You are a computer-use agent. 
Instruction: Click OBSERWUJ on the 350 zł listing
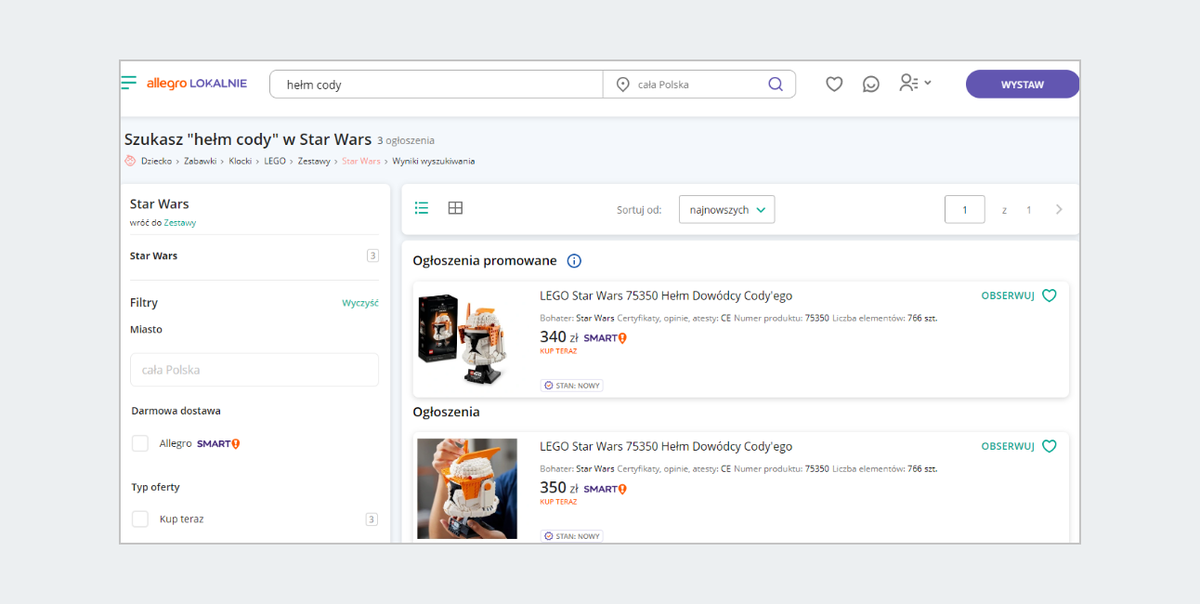[x=1007, y=447]
